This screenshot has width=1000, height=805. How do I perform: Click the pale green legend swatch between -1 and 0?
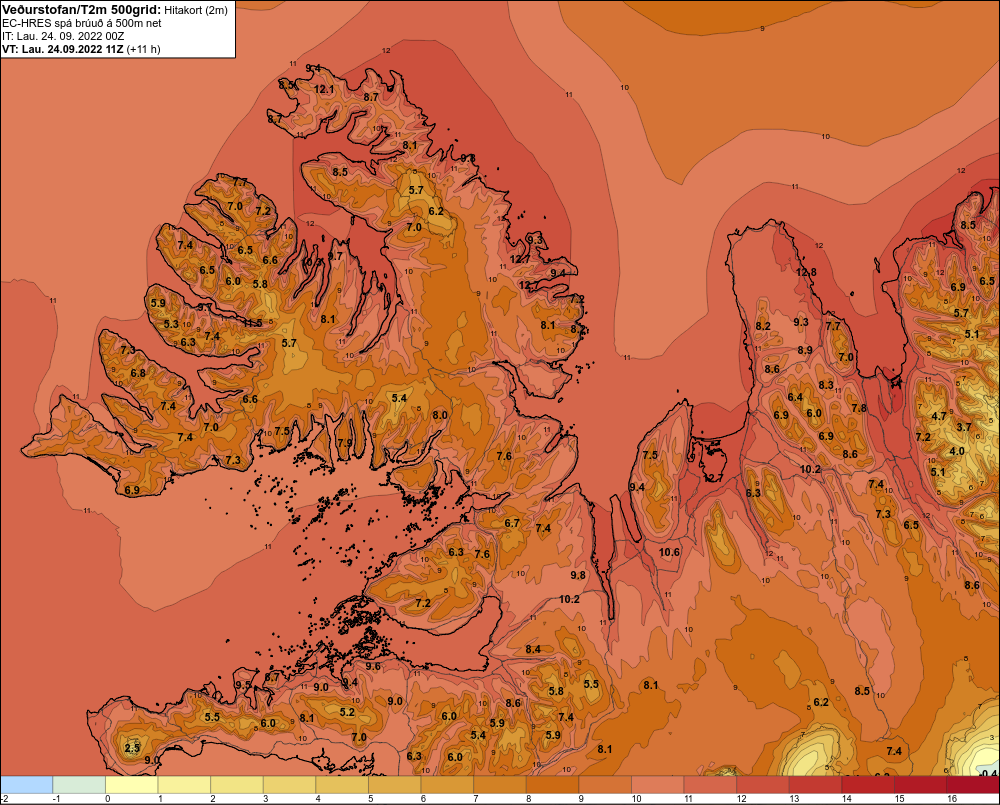tap(79, 784)
